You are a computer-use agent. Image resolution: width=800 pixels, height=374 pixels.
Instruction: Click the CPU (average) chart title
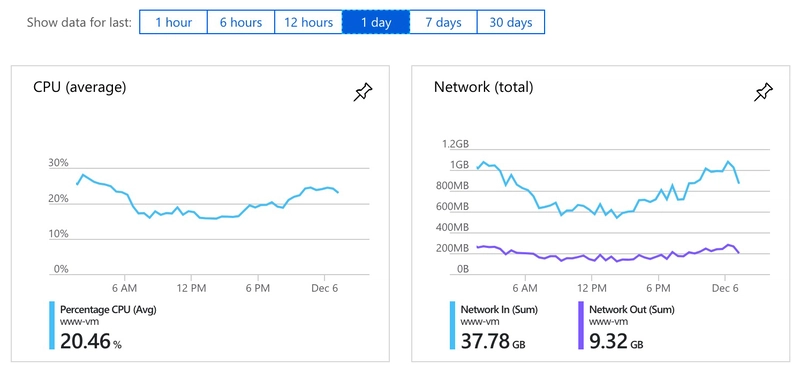80,87
